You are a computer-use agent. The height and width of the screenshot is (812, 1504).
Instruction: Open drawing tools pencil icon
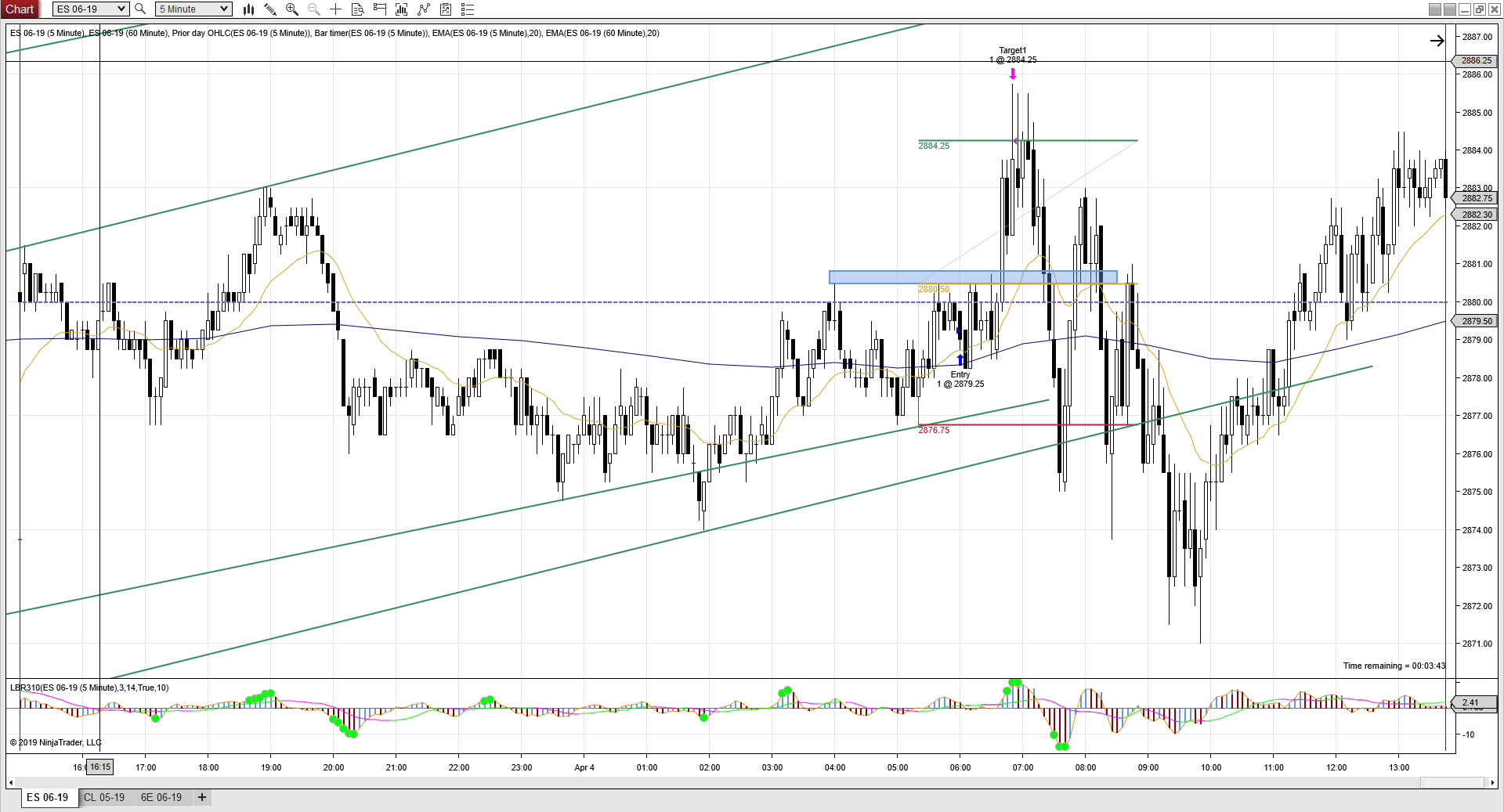(270, 9)
